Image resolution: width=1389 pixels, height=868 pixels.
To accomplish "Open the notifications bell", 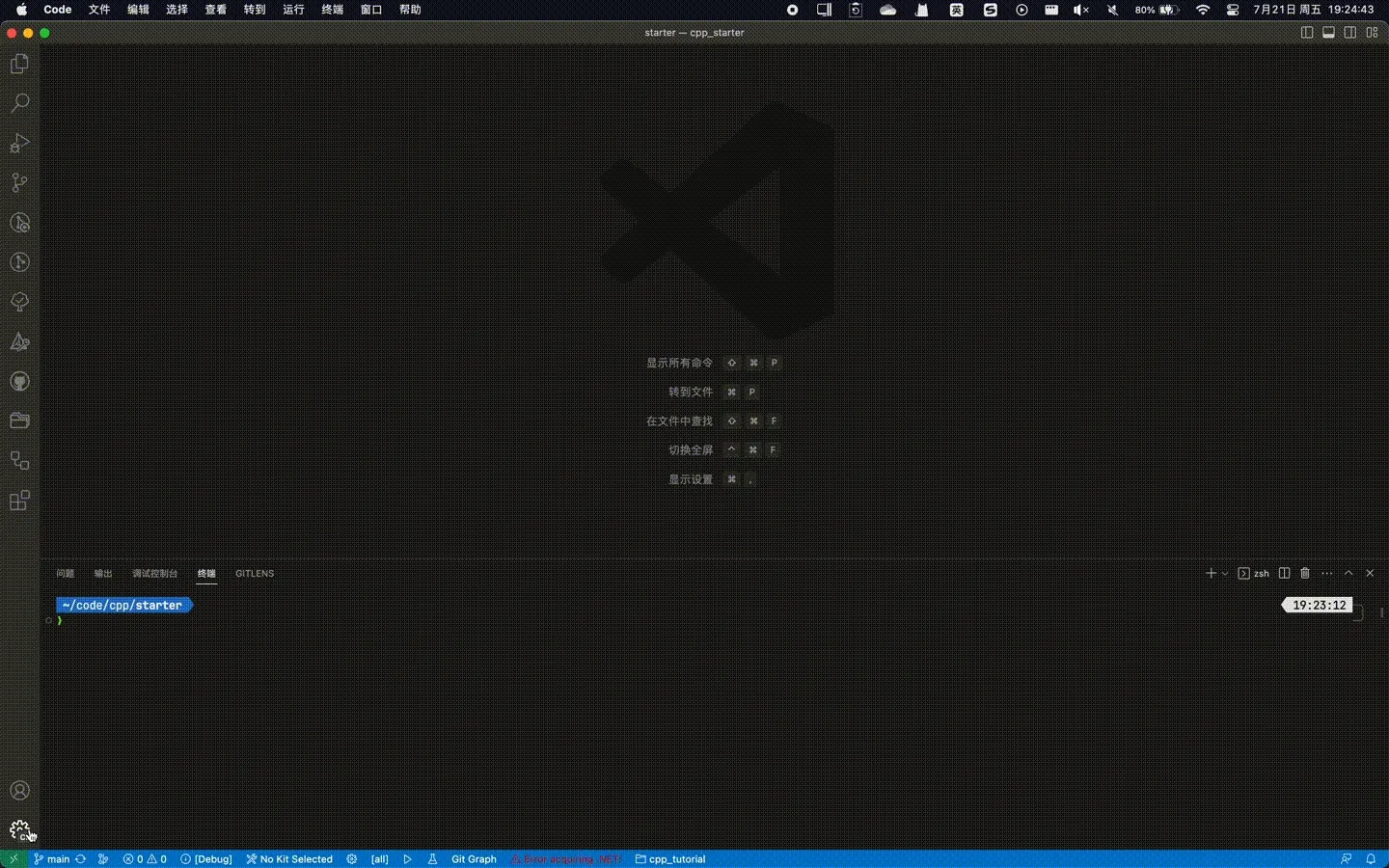I will [1371, 859].
